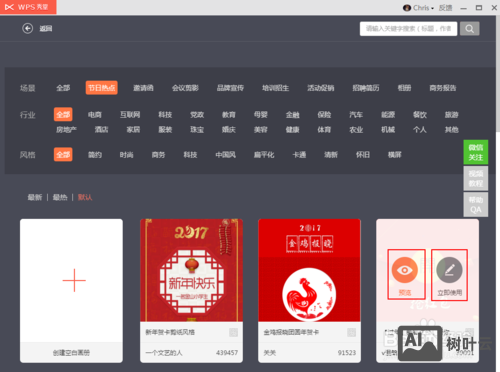
Task: Select the 节日热点 scene filter
Action: pyautogui.click(x=102, y=88)
